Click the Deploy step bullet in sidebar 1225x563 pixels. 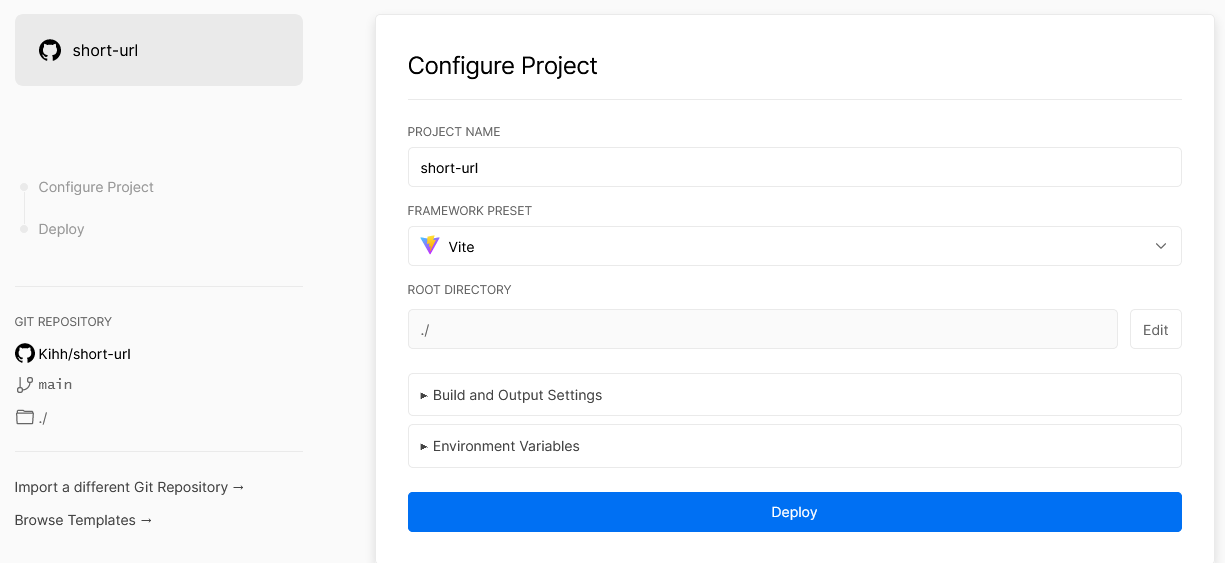coord(24,229)
